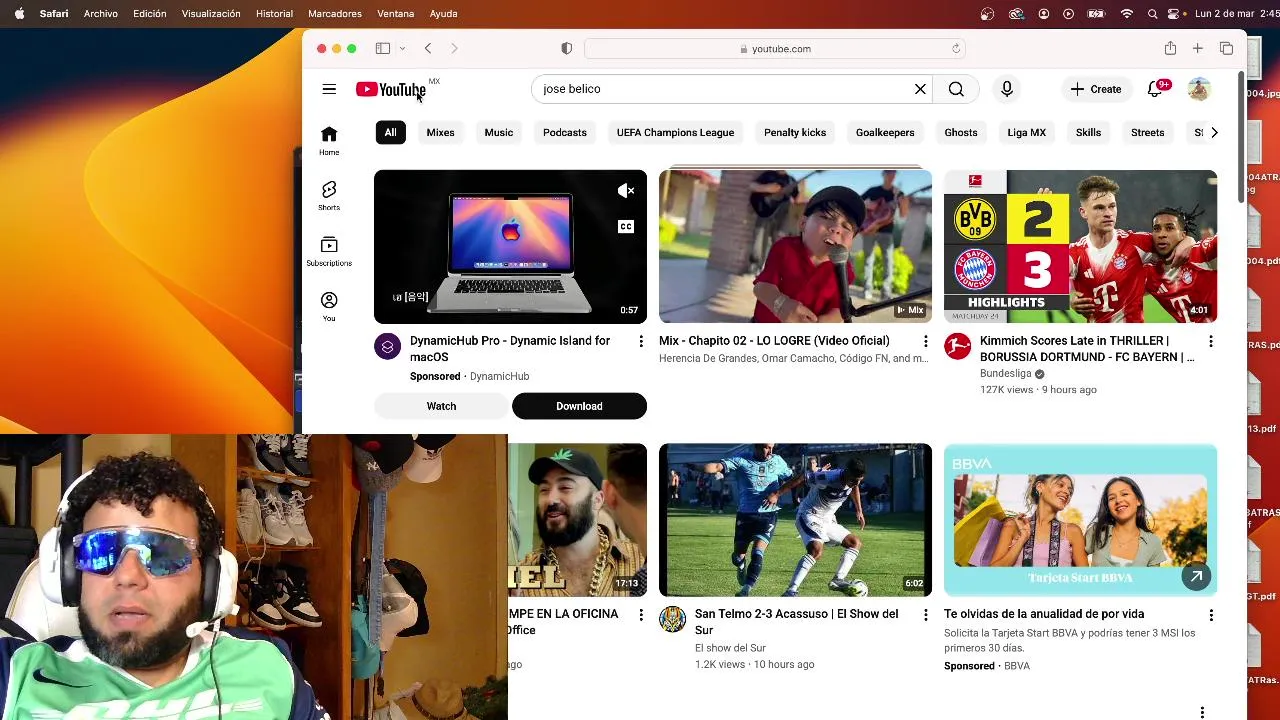Go to the YouTube home logo

tap(391, 89)
